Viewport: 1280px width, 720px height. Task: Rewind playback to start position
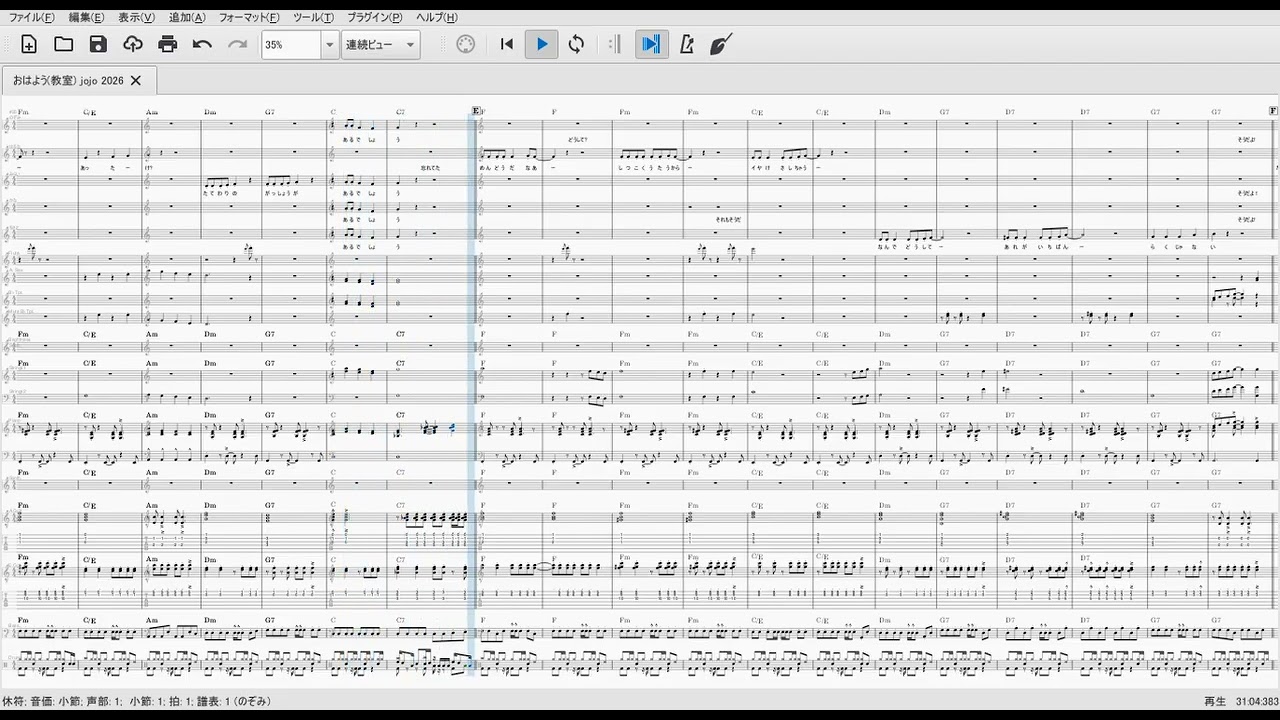pyautogui.click(x=507, y=44)
